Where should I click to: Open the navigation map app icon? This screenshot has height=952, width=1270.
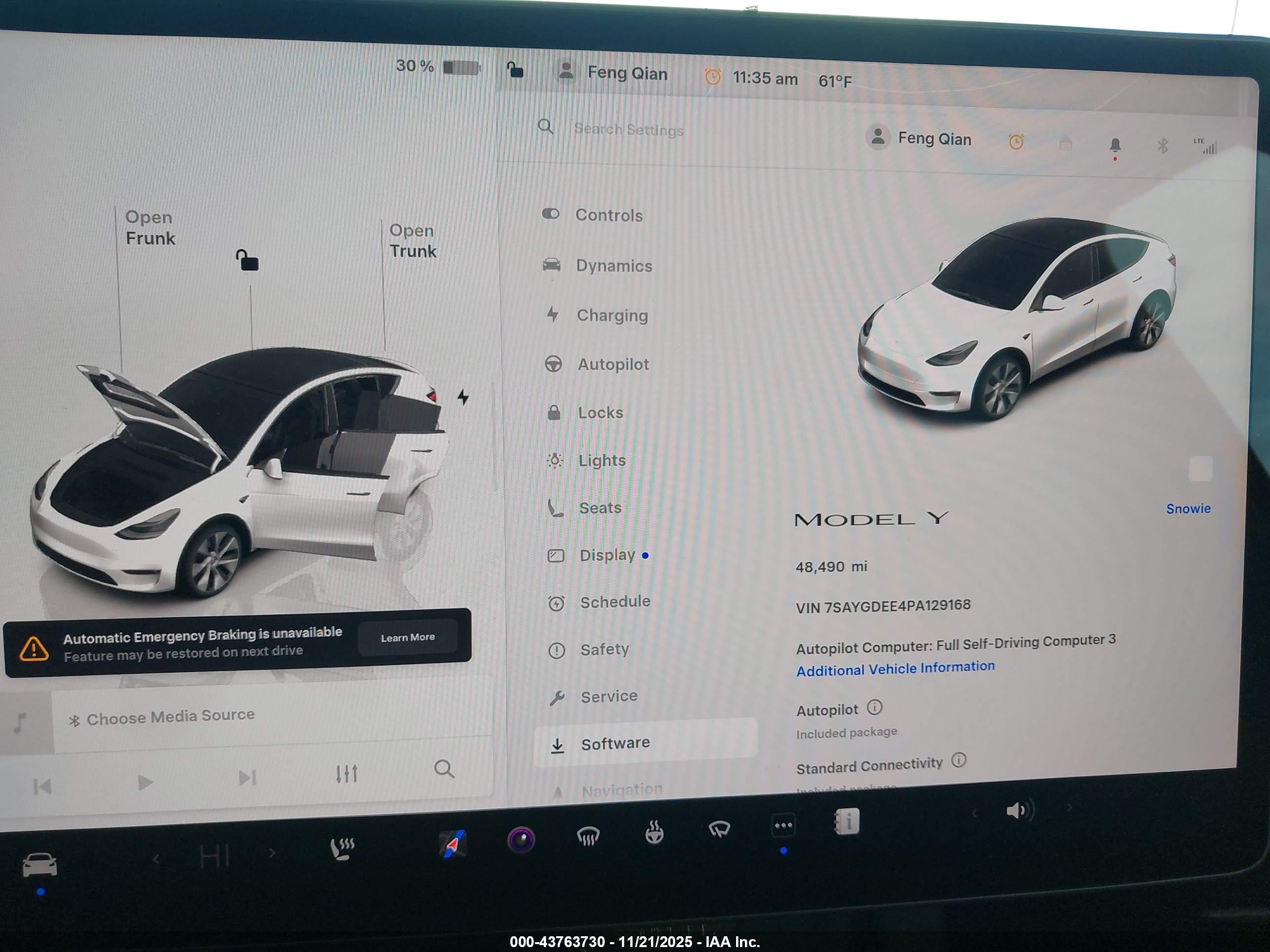(453, 844)
